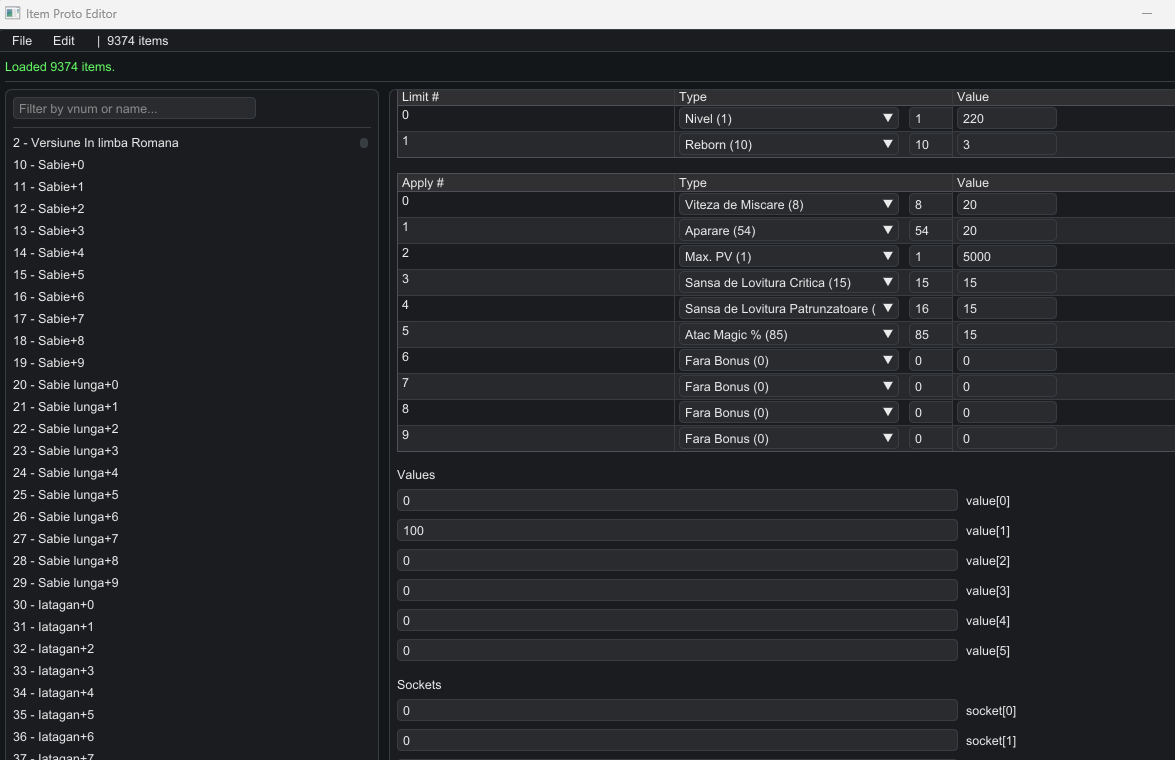Select item 13 - Sabie+3
Screen dimensions: 1175x760
pos(49,231)
